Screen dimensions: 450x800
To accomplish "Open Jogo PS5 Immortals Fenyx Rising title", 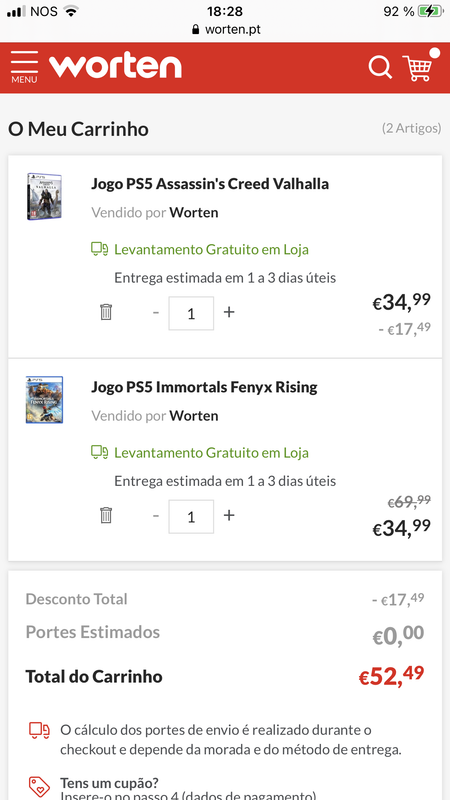I will click(x=205, y=387).
